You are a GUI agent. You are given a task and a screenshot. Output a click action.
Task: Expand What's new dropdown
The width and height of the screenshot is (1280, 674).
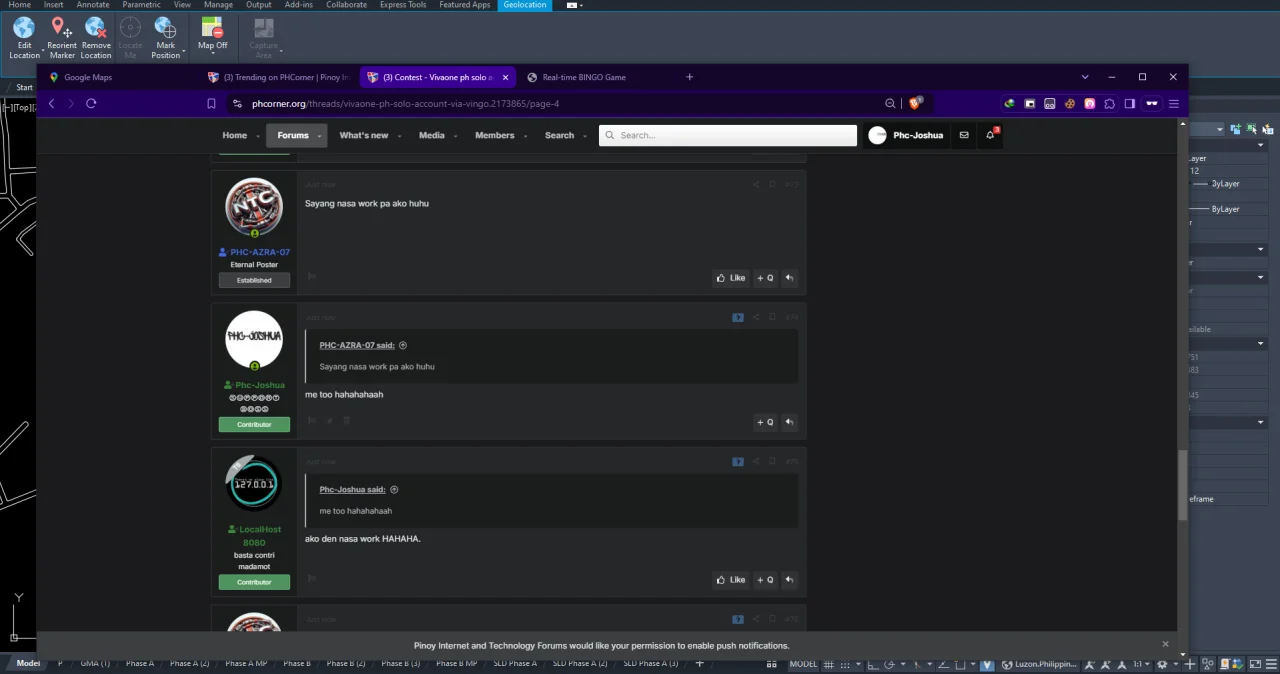[x=399, y=136]
